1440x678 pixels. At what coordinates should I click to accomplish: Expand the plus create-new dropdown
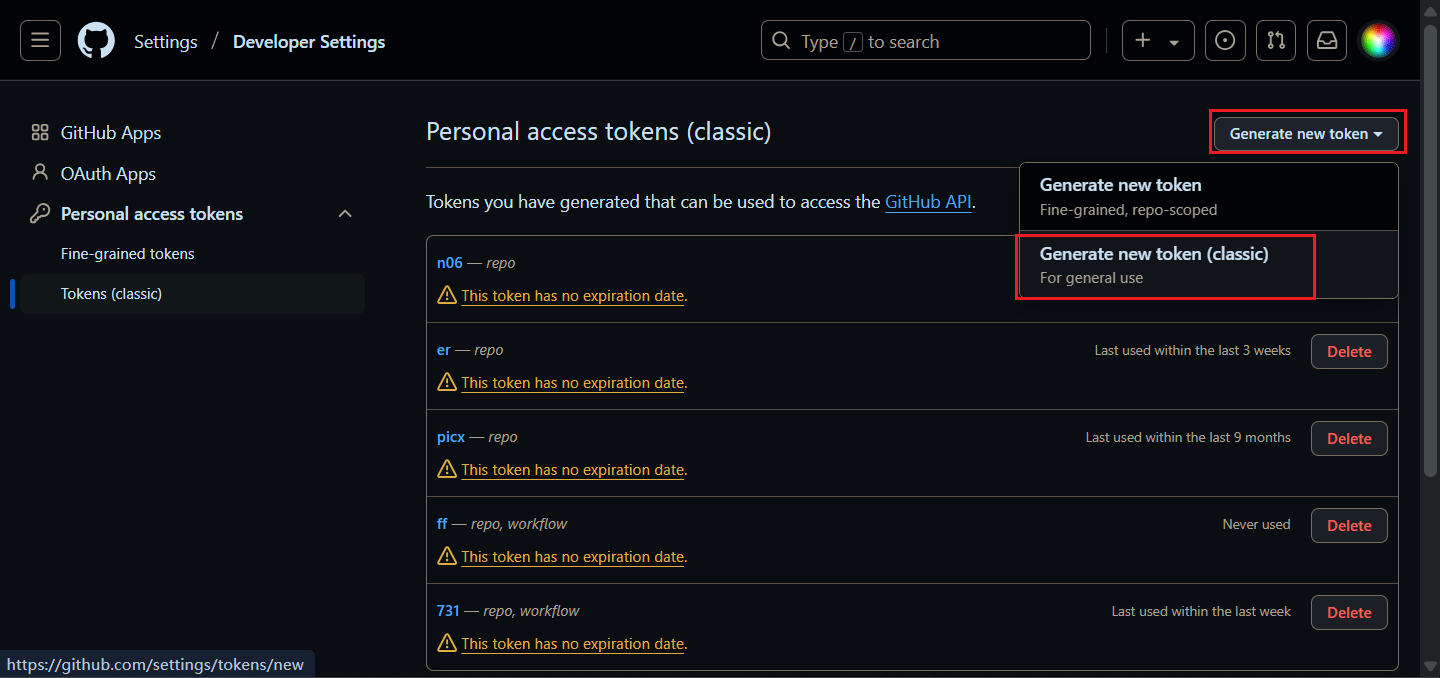[1158, 41]
